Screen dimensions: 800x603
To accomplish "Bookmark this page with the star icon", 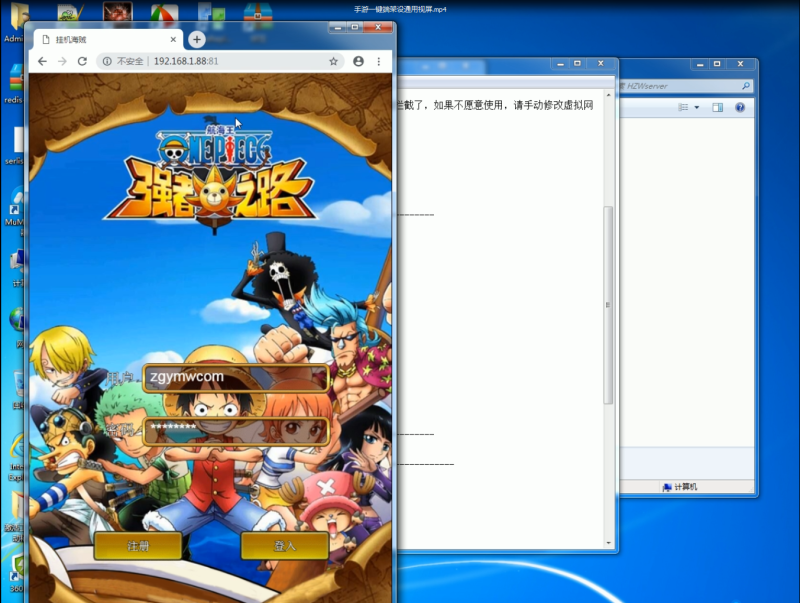I will (333, 61).
